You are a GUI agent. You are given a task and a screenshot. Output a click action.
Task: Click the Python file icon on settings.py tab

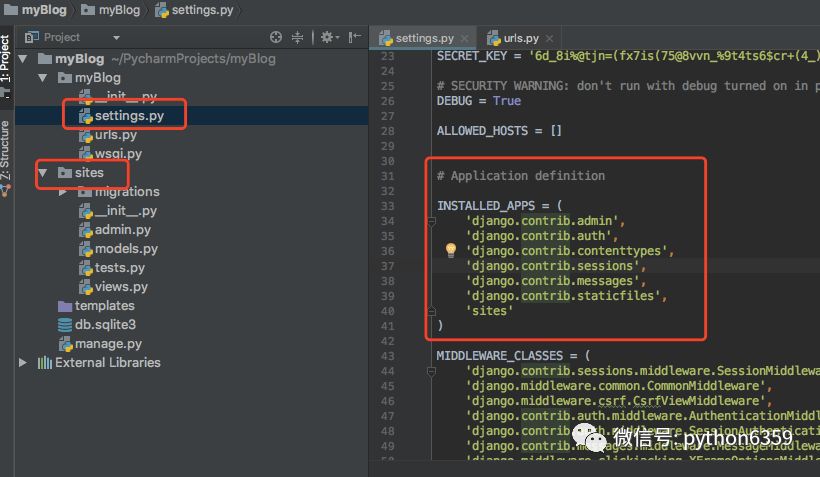(386, 38)
